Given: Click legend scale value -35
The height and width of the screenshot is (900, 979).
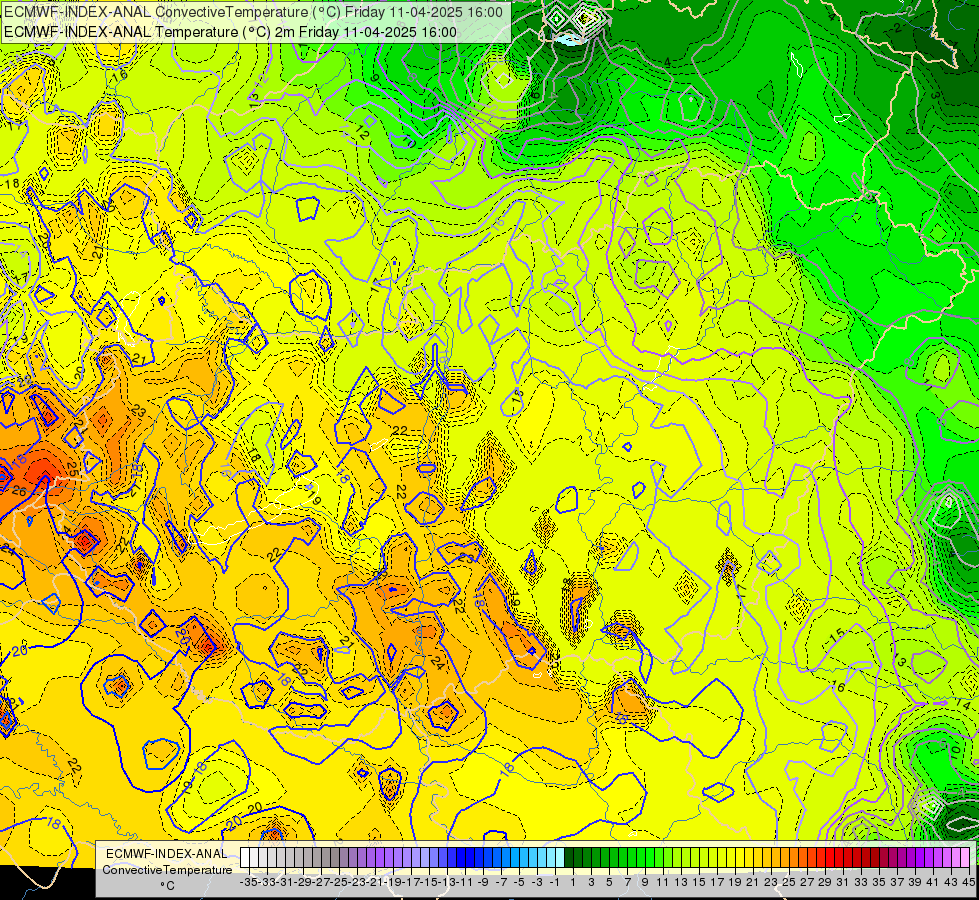Looking at the screenshot, I should pos(248,882).
